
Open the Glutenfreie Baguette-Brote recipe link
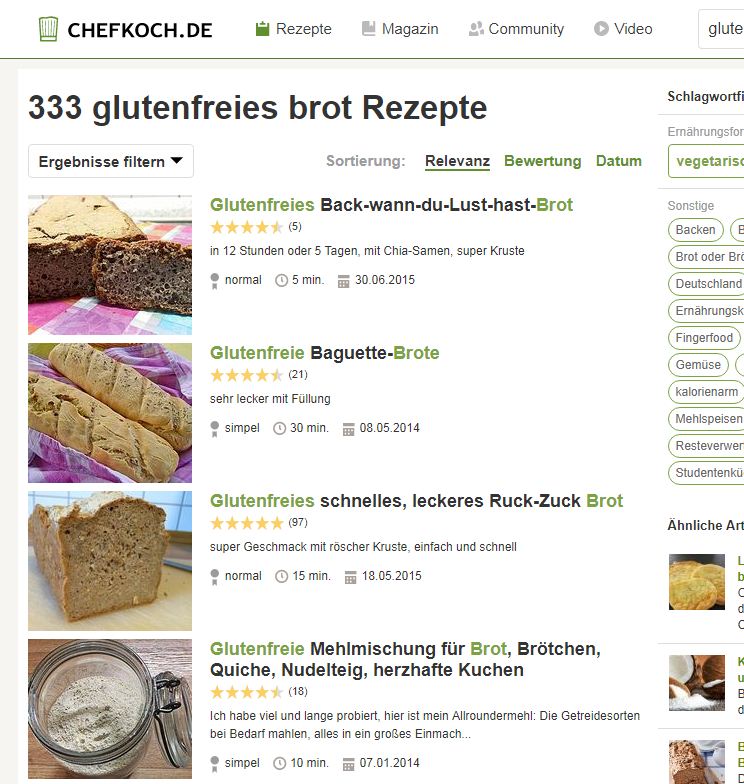tap(324, 353)
